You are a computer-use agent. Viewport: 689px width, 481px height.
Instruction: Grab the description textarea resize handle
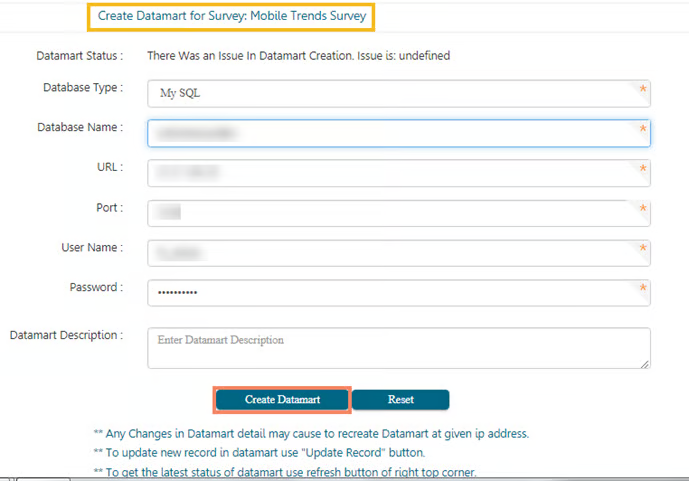click(646, 364)
